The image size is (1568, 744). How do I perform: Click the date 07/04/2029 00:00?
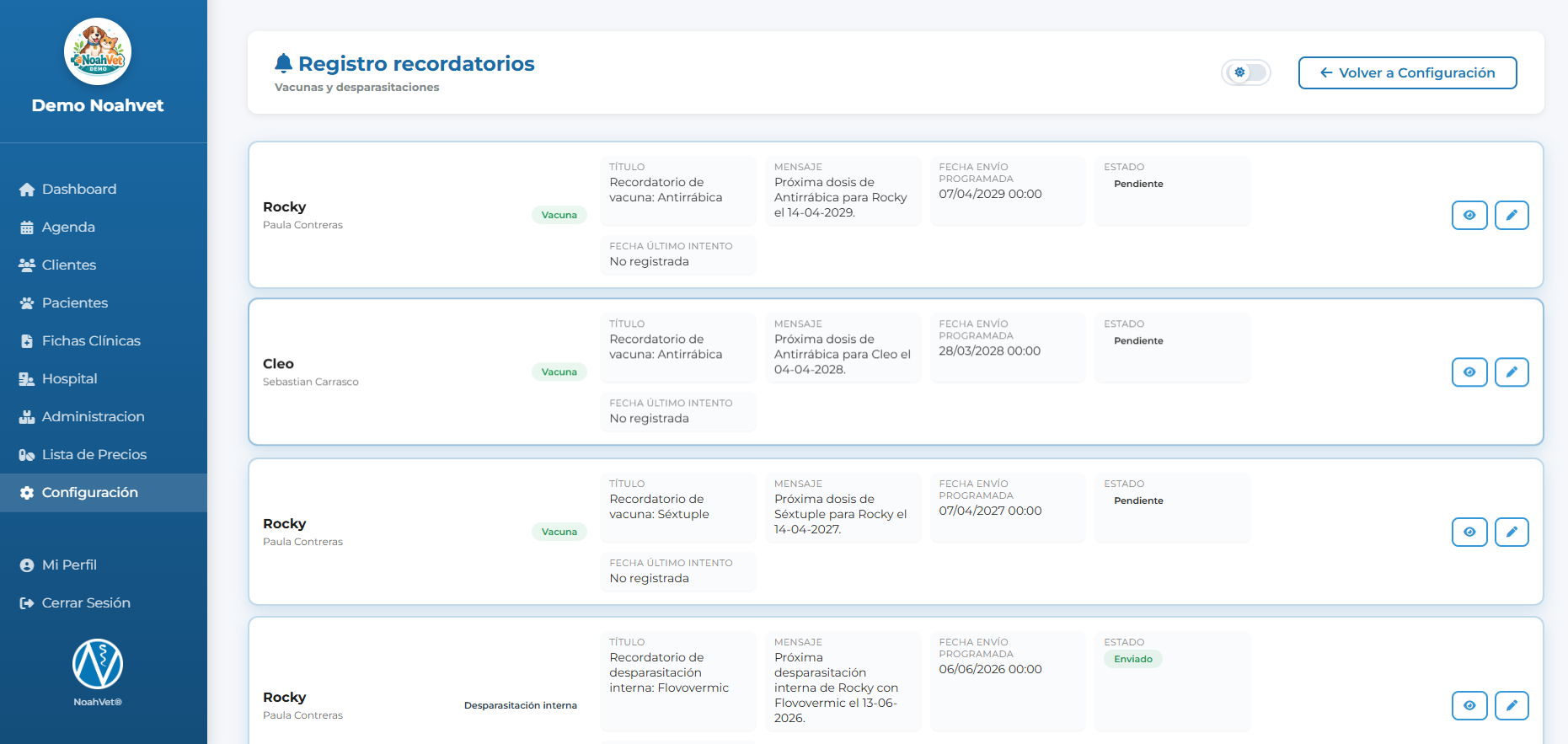click(x=990, y=194)
